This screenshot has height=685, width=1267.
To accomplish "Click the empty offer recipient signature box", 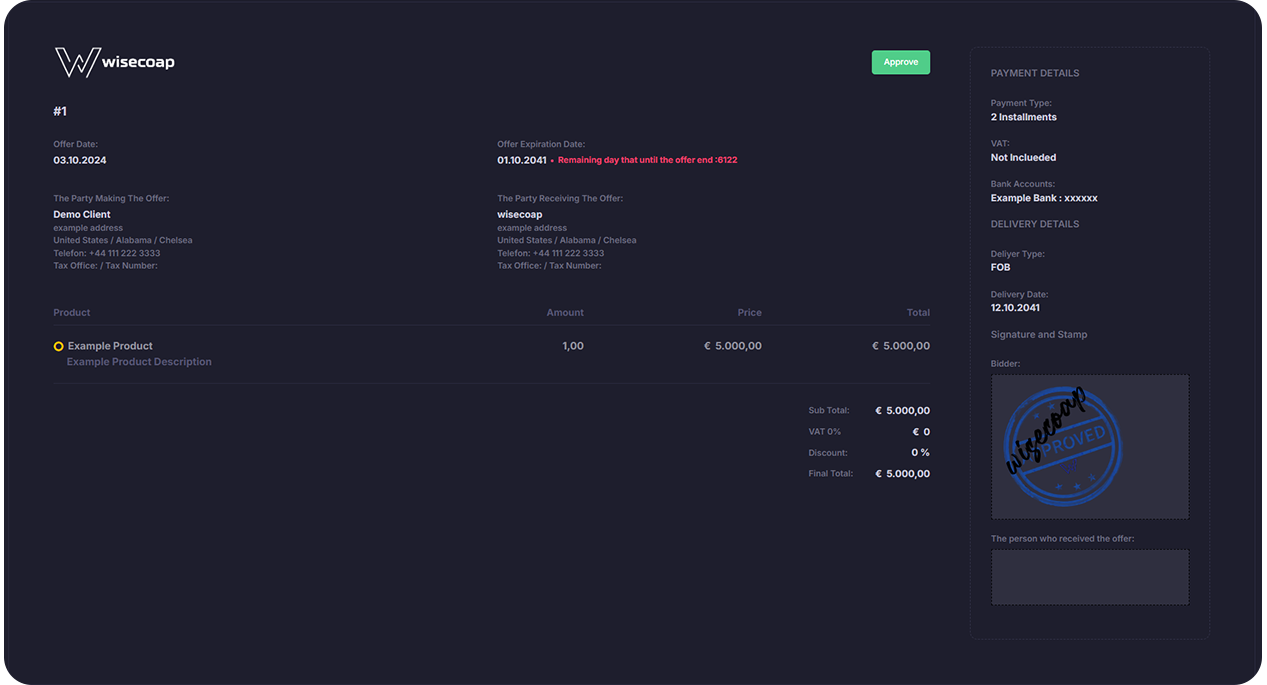I will click(1089, 577).
